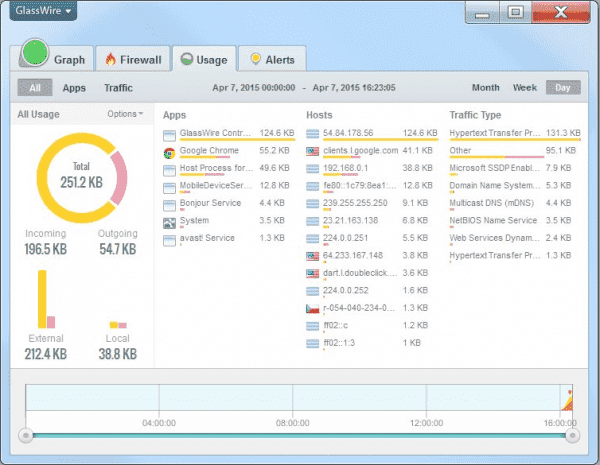Click the flame icon on Firewall tab
Screen dimensions: 600x465
111,59
